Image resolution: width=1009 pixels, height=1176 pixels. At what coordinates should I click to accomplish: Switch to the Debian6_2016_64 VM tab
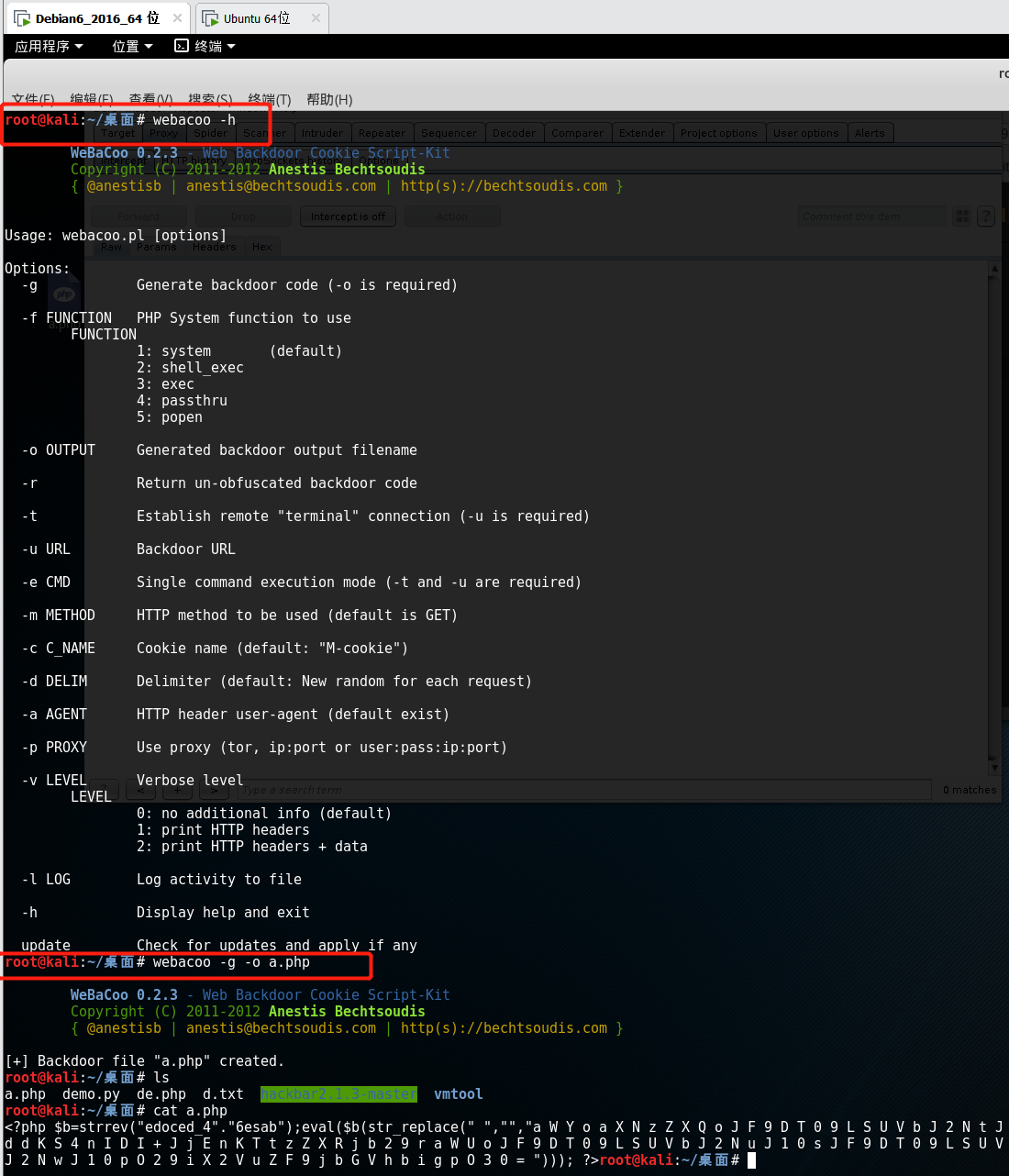pos(97,18)
